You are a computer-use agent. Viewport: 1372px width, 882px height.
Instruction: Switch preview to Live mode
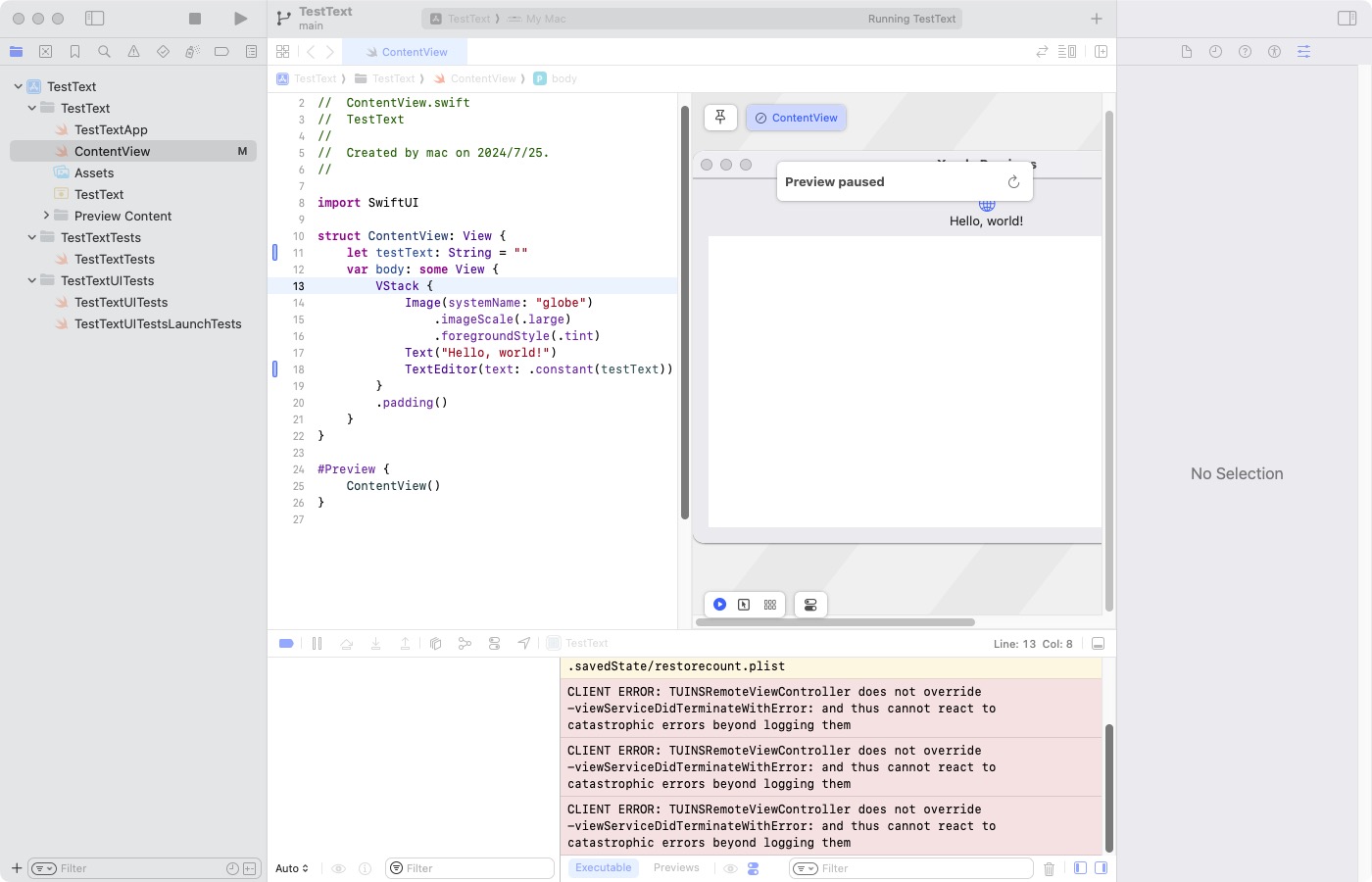(x=719, y=605)
